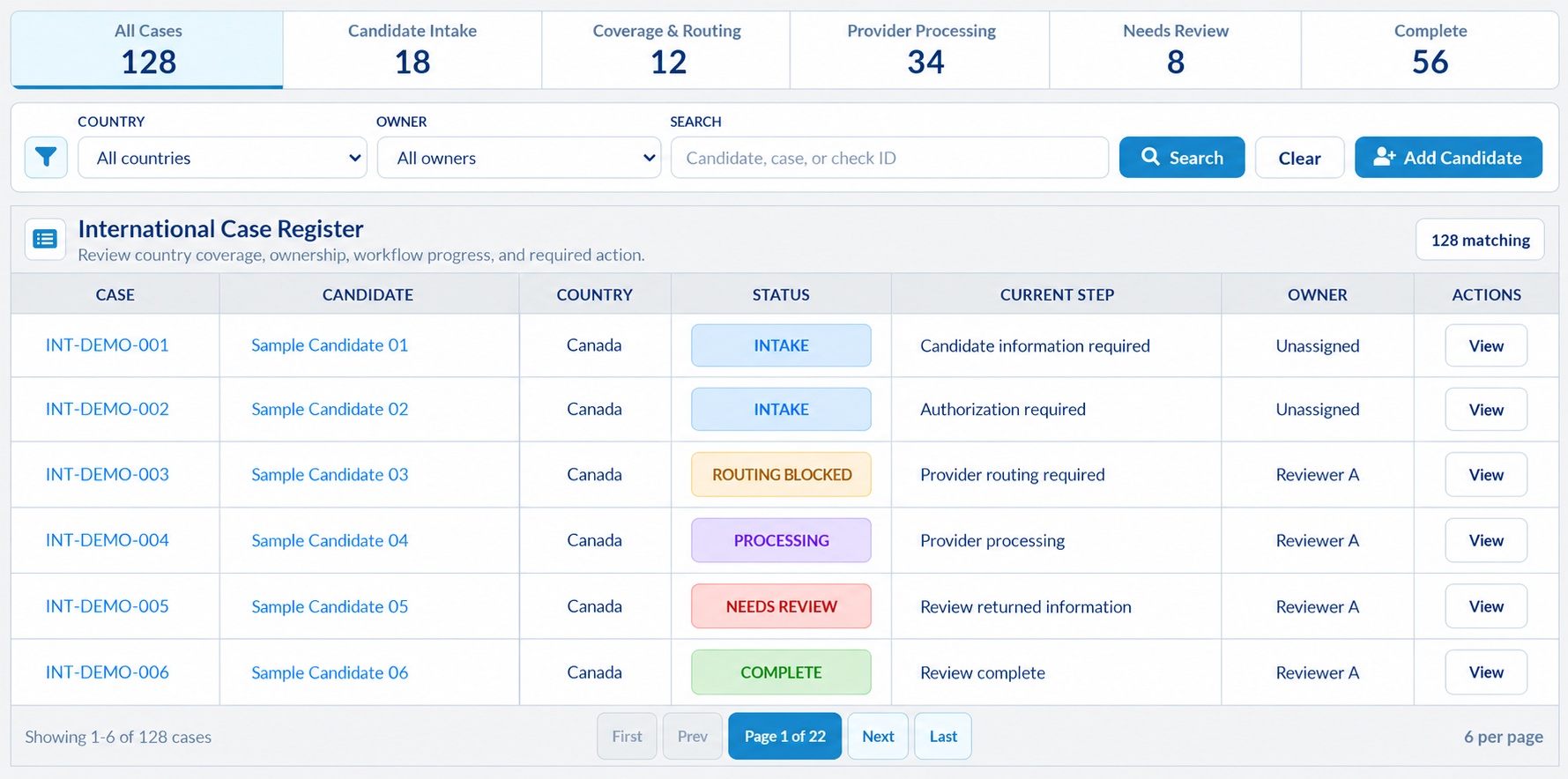Switch to the Candidate Intake tab
This screenshot has height=779, width=1568.
click(x=412, y=50)
